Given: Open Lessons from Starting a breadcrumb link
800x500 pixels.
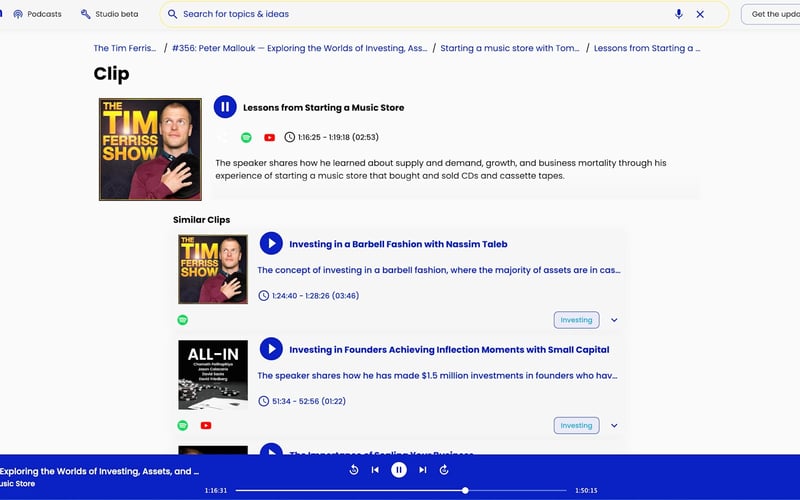Looking at the screenshot, I should pyautogui.click(x=647, y=48).
